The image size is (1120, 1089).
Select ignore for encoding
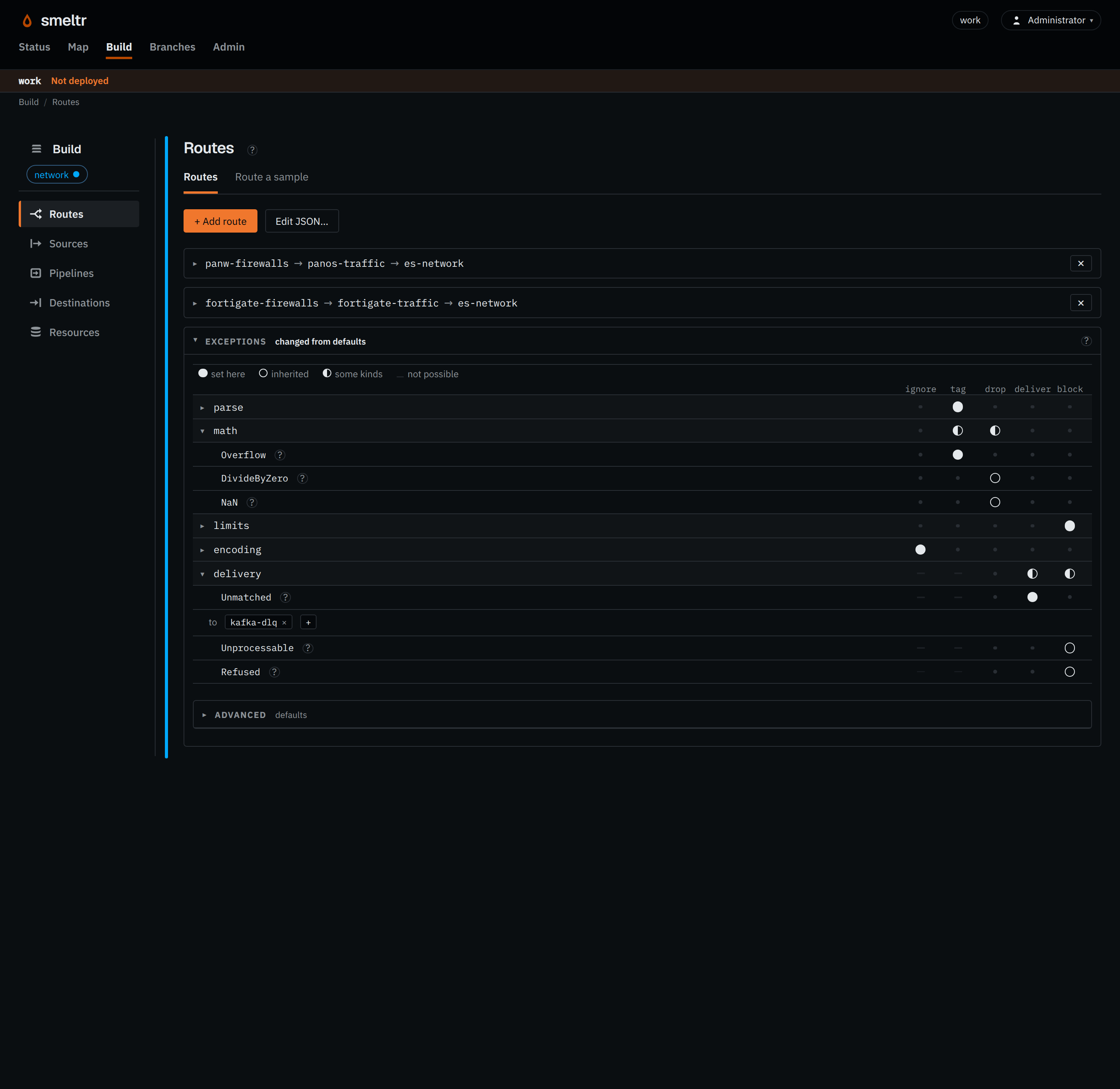click(920, 550)
